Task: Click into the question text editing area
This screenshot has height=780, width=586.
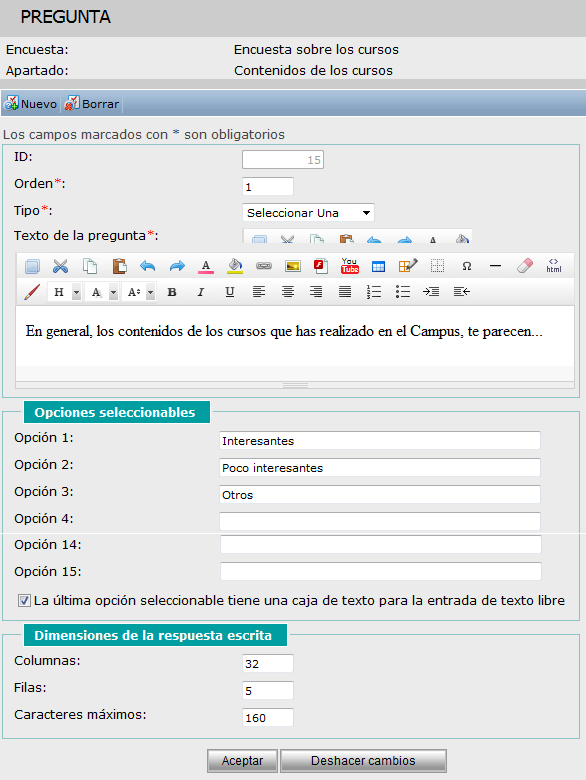Action: [x=295, y=336]
